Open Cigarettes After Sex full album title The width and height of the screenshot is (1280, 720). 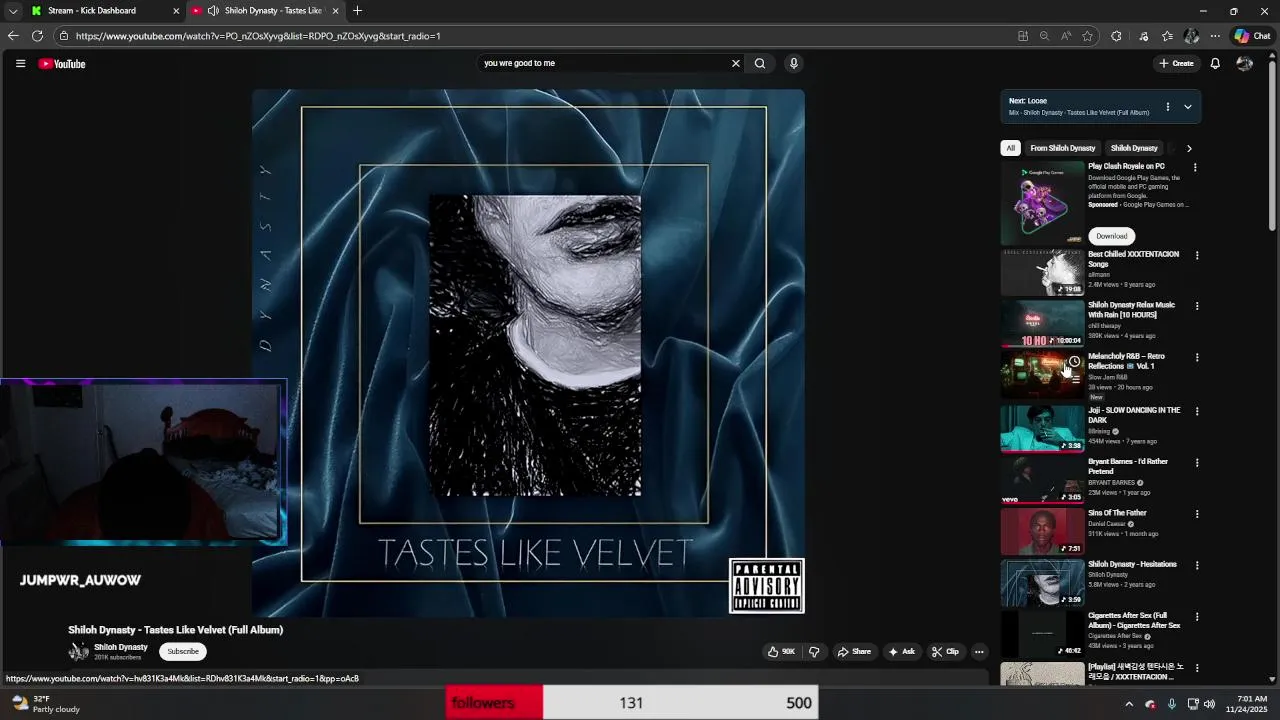coord(1134,620)
